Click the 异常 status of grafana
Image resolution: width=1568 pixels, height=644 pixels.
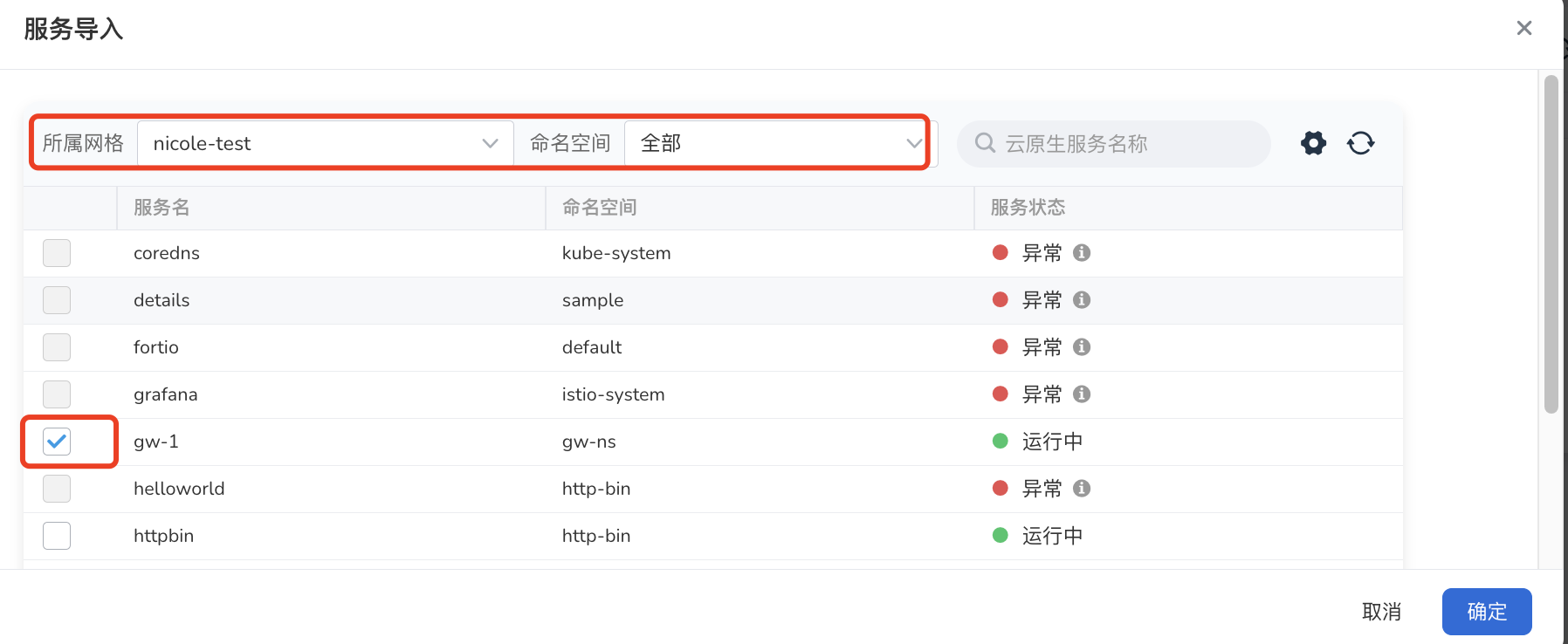(x=1042, y=394)
